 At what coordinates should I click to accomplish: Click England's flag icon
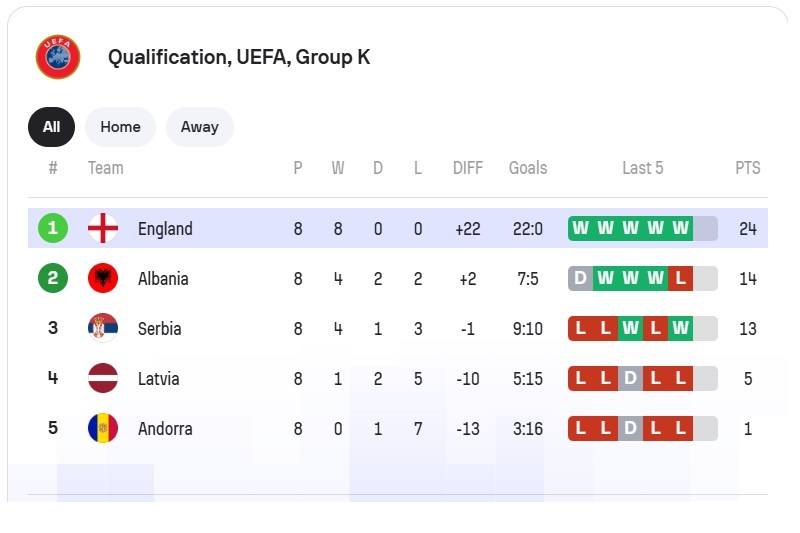tap(103, 229)
